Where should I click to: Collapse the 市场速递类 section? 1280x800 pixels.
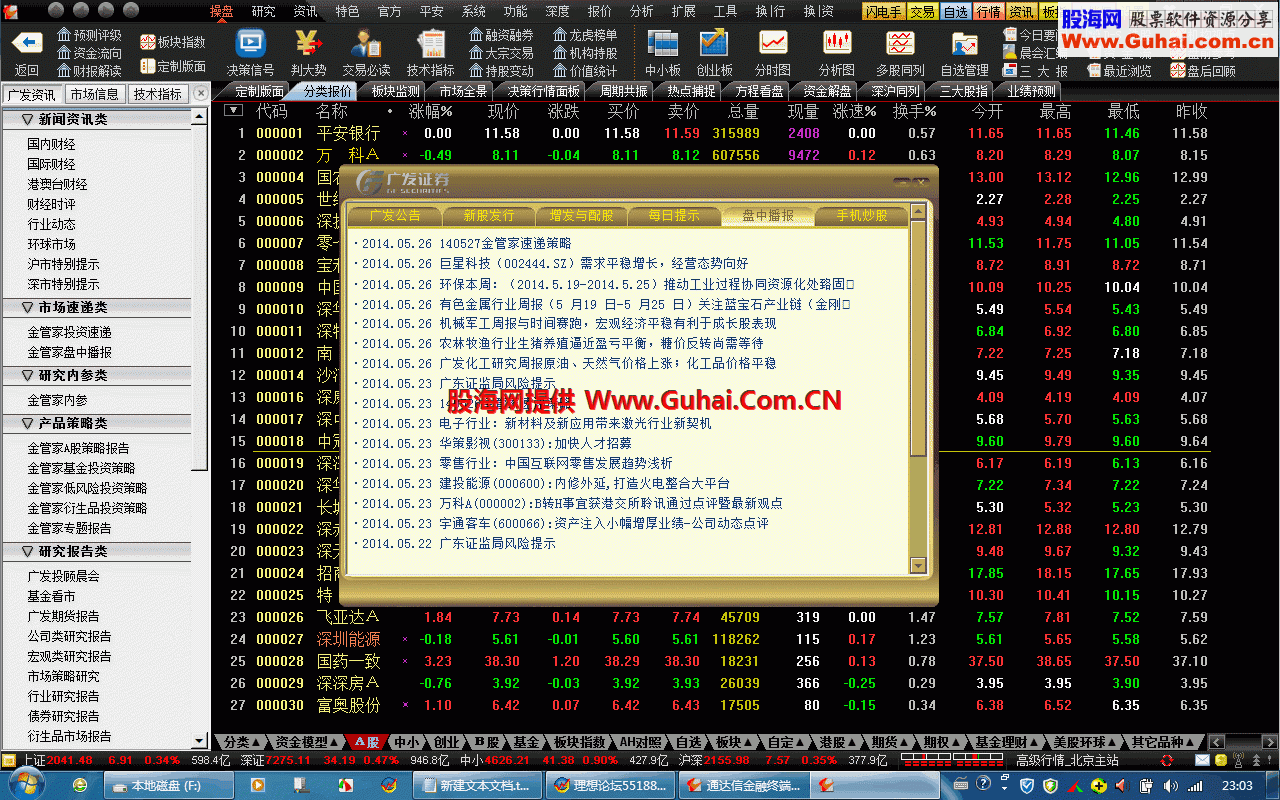pos(27,307)
